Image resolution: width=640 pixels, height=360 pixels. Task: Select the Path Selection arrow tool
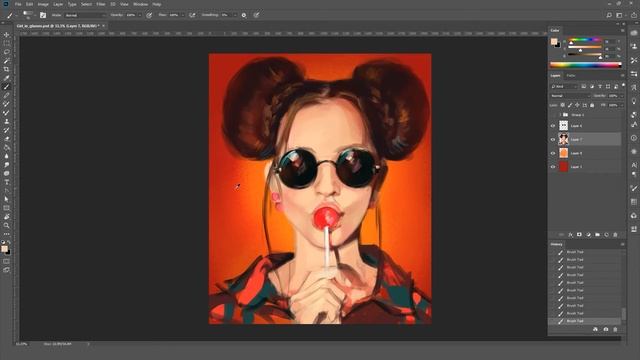(7, 199)
